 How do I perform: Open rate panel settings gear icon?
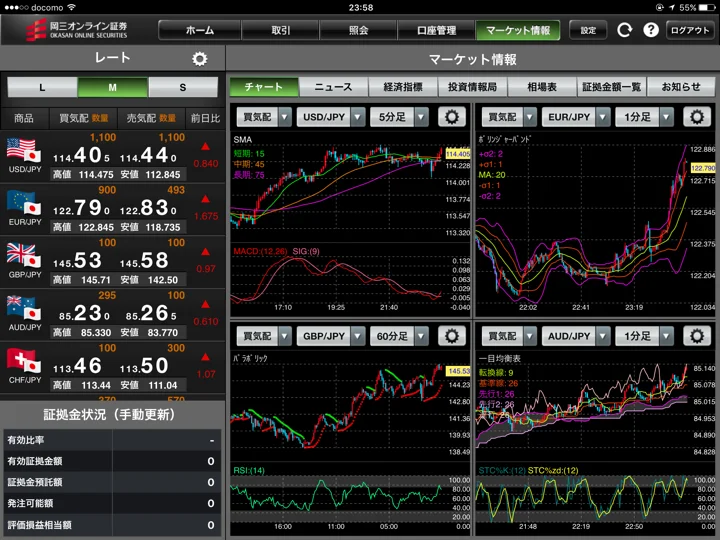pyautogui.click(x=199, y=59)
